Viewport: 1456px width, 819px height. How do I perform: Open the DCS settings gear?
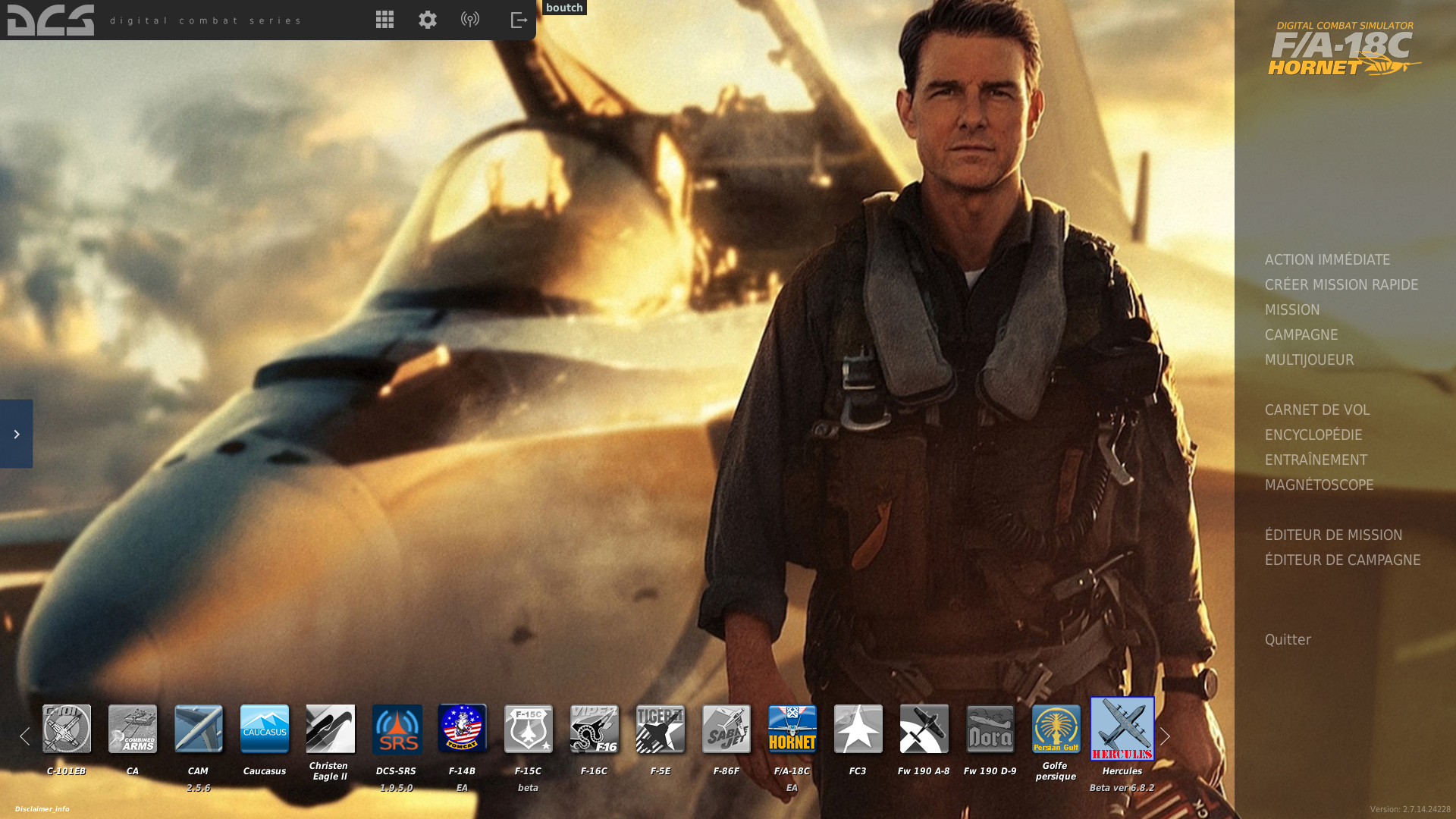pos(427,20)
